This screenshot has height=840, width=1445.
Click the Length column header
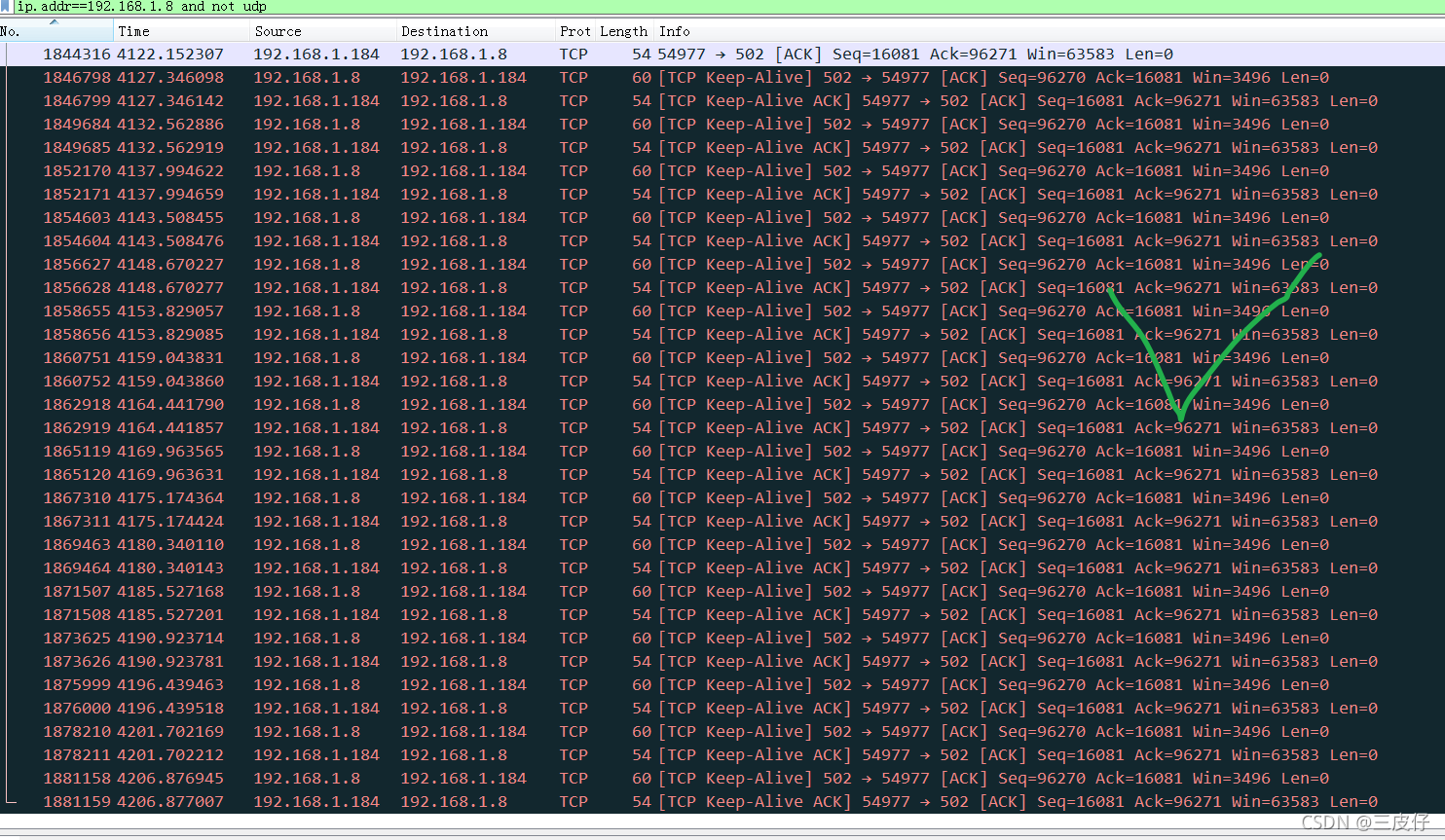pos(624,31)
